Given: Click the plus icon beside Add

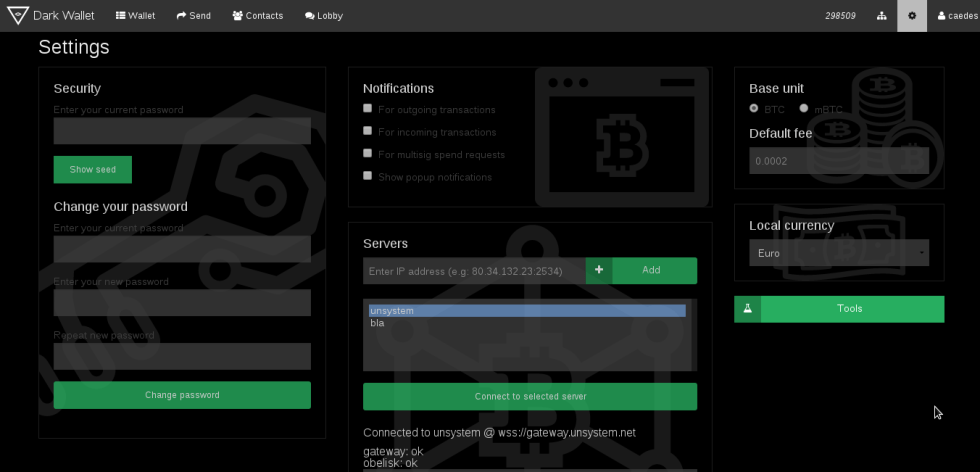Looking at the screenshot, I should [599, 270].
